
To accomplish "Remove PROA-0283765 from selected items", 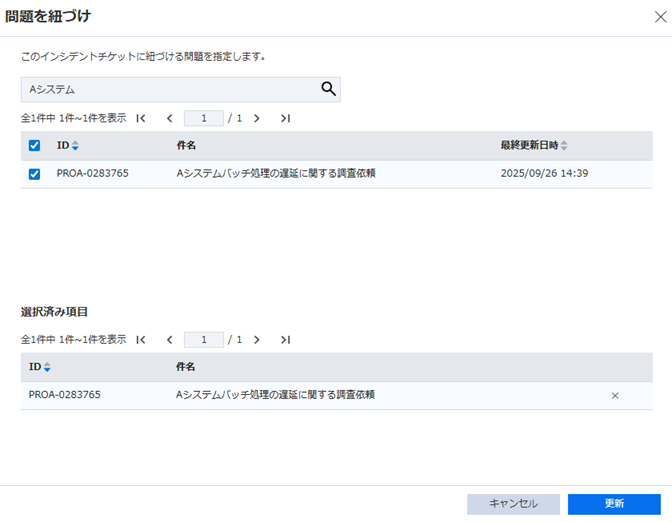I will click(615, 396).
